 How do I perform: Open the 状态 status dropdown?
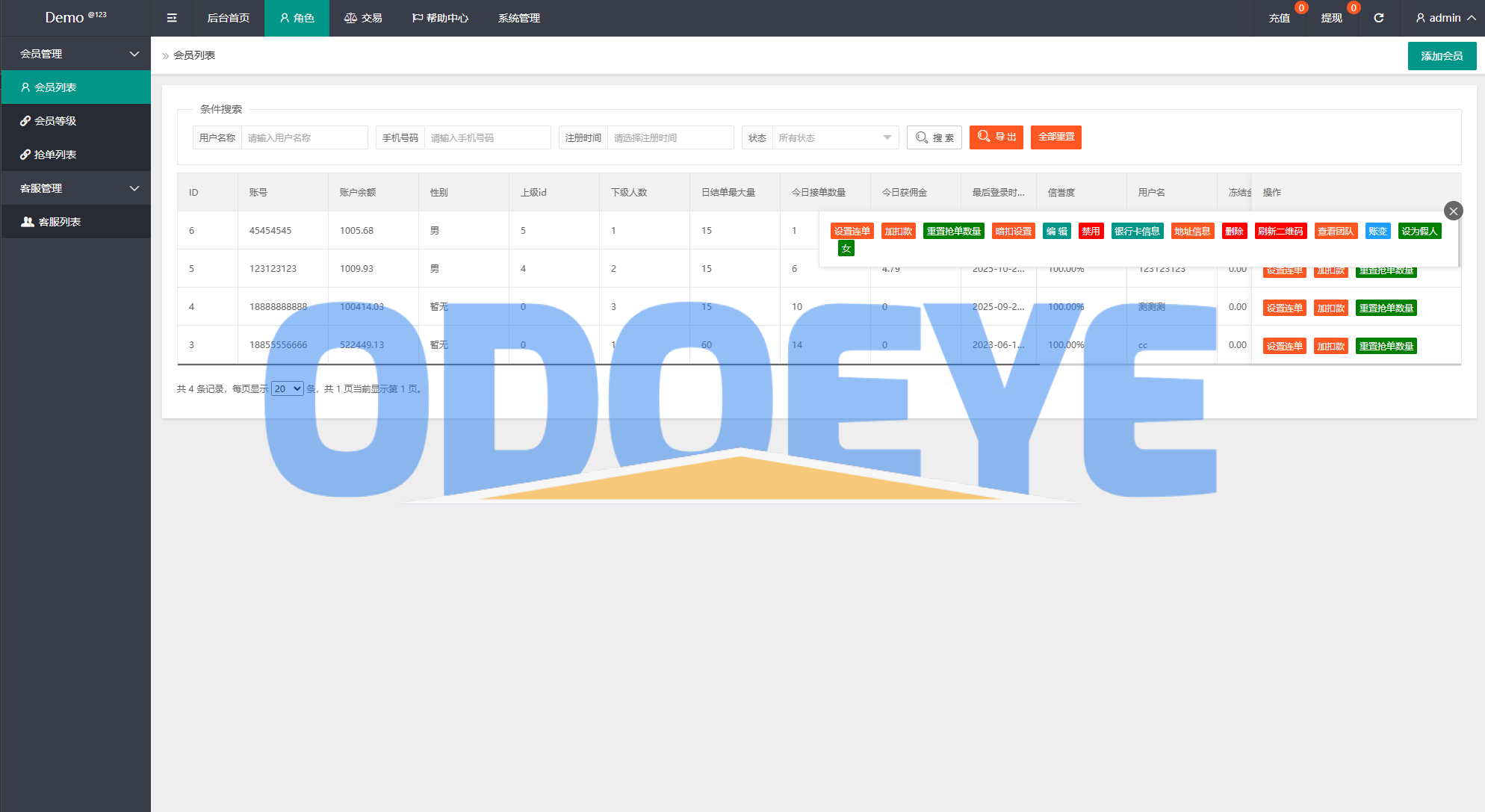834,137
